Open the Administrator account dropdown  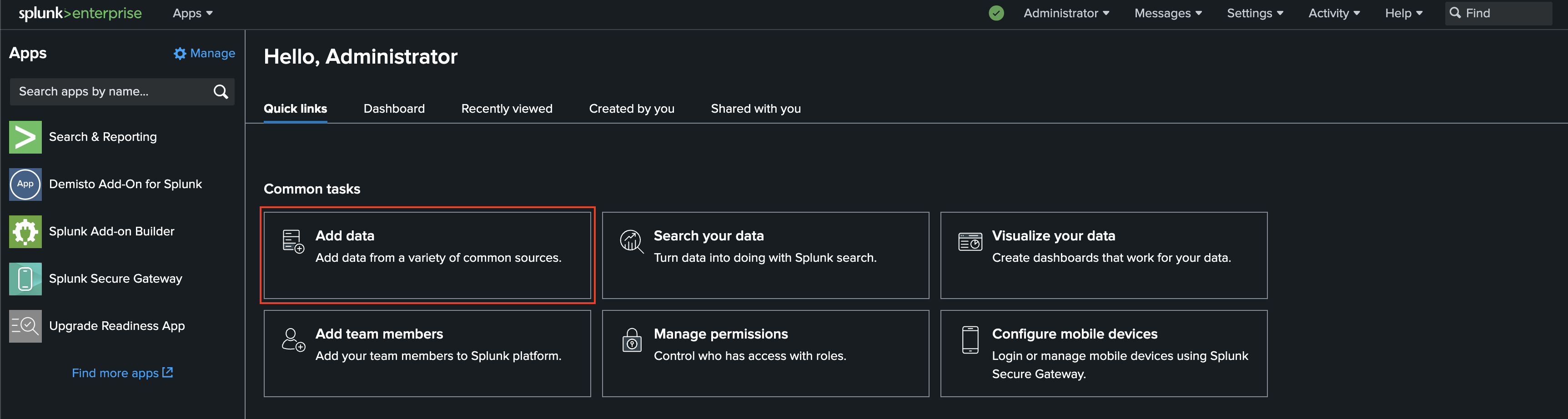(1066, 13)
